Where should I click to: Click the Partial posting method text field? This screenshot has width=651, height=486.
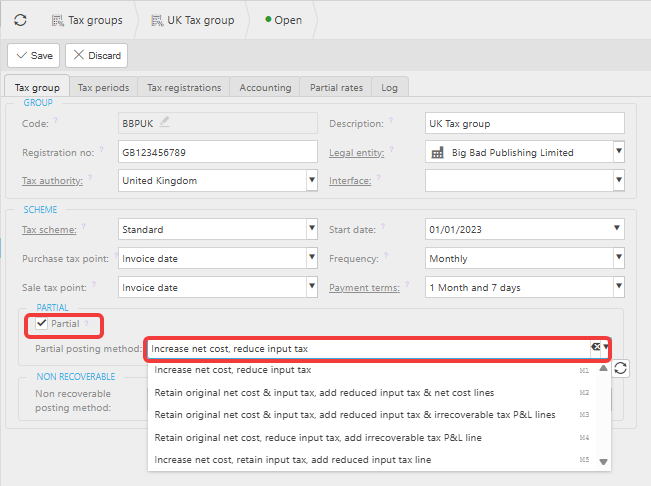click(x=369, y=349)
